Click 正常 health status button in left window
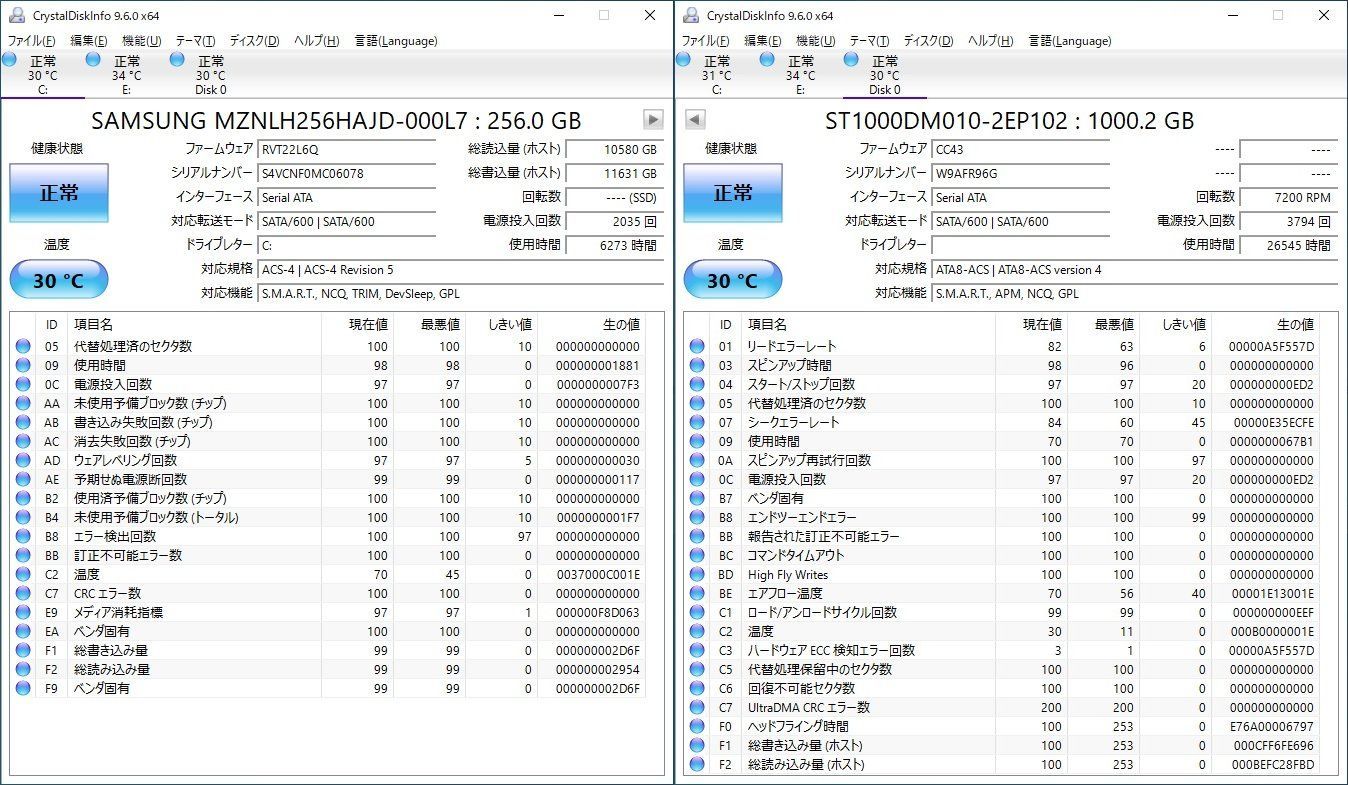The height and width of the screenshot is (785, 1348). (59, 193)
